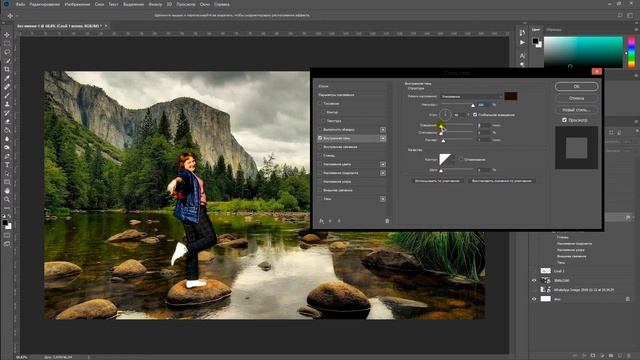Select the Clone Stamp tool
The image size is (640, 360).
tap(7, 104)
